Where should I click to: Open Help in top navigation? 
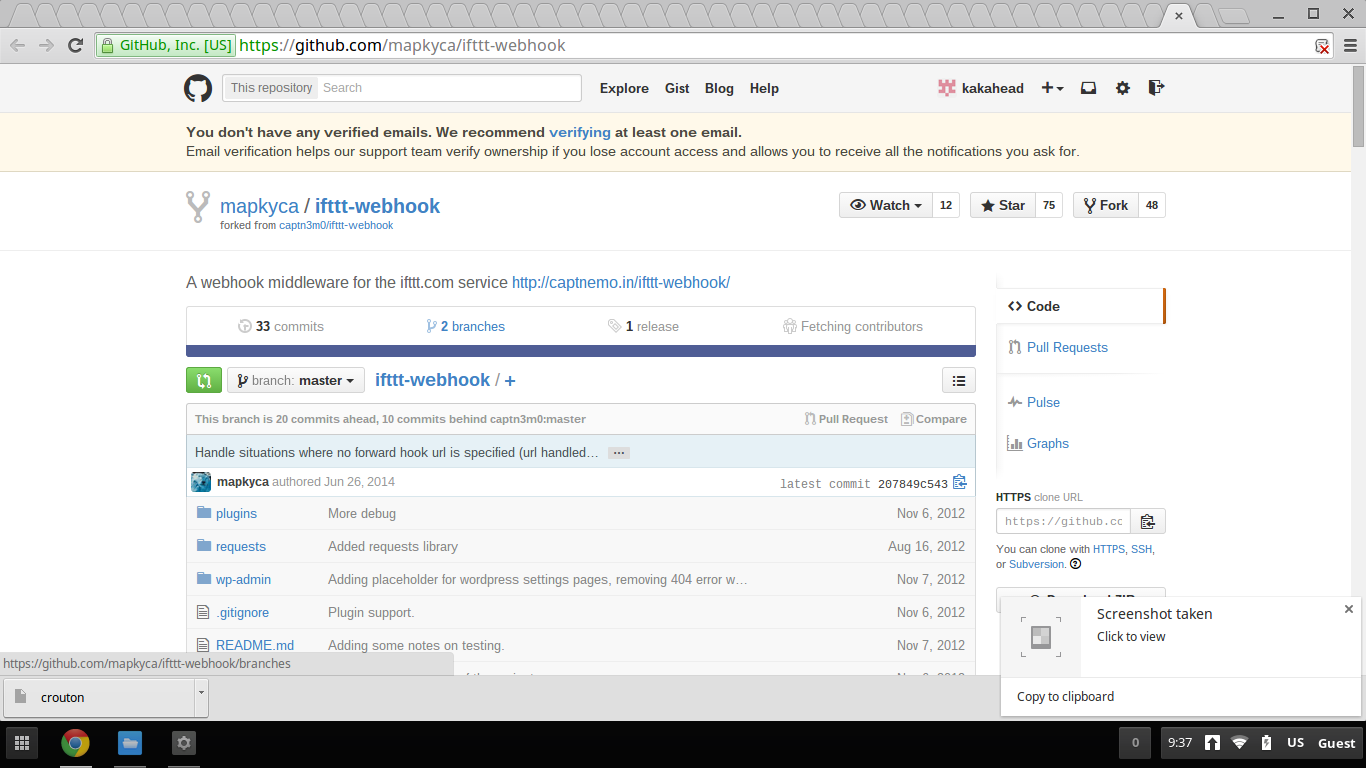[764, 88]
